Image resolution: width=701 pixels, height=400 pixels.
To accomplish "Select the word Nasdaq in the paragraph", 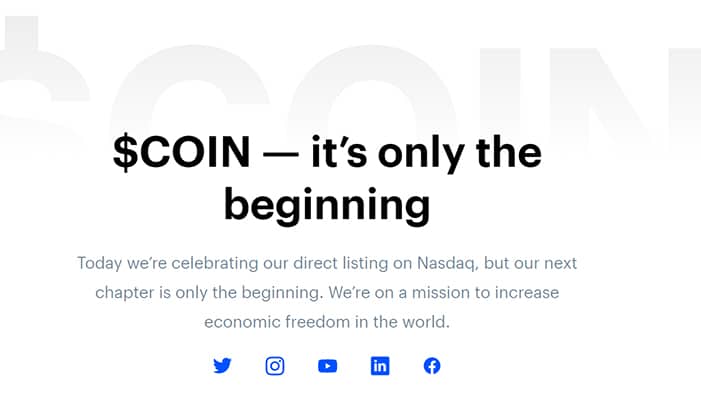I will (x=447, y=264).
